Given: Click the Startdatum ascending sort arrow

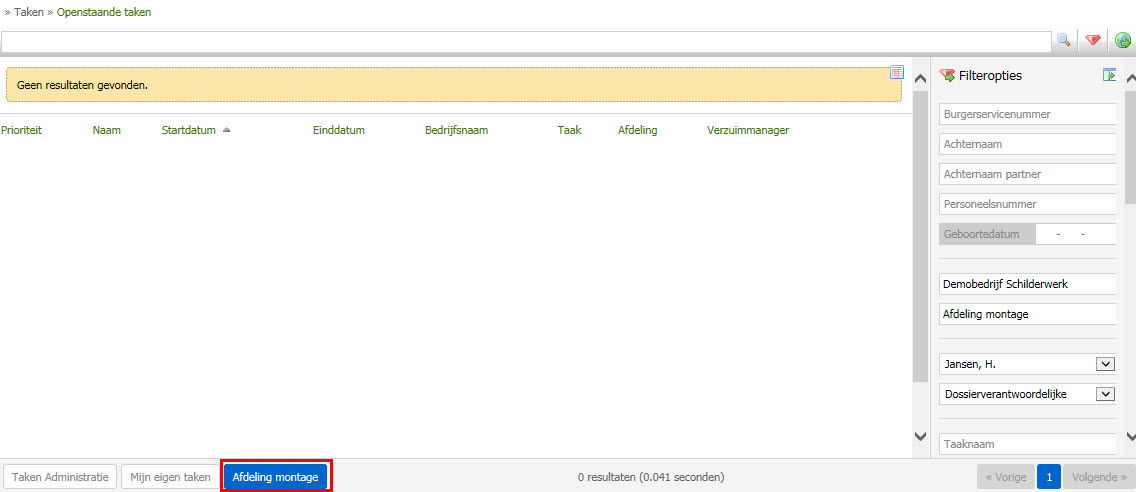Looking at the screenshot, I should [x=226, y=130].
